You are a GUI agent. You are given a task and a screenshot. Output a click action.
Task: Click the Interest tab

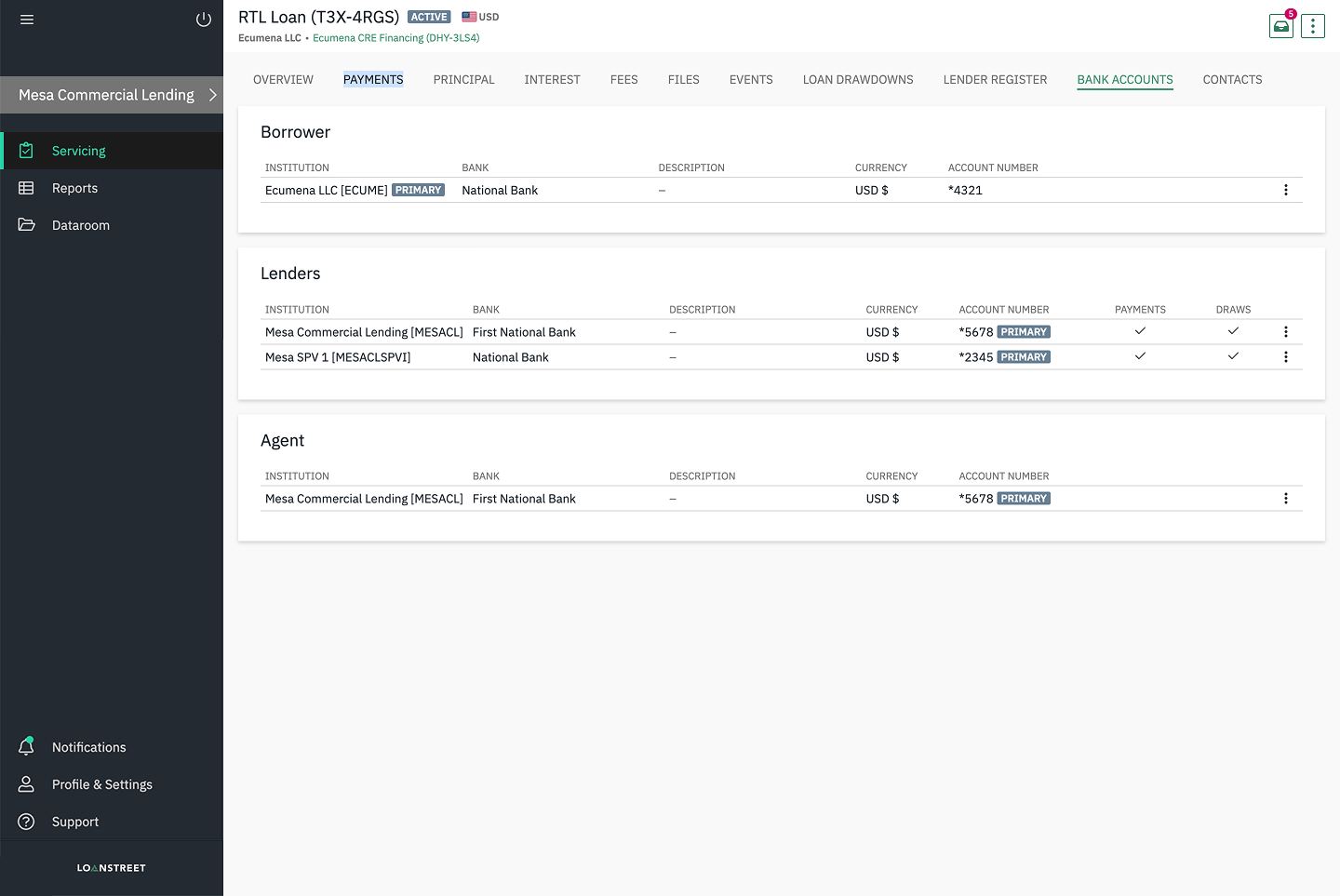[553, 80]
